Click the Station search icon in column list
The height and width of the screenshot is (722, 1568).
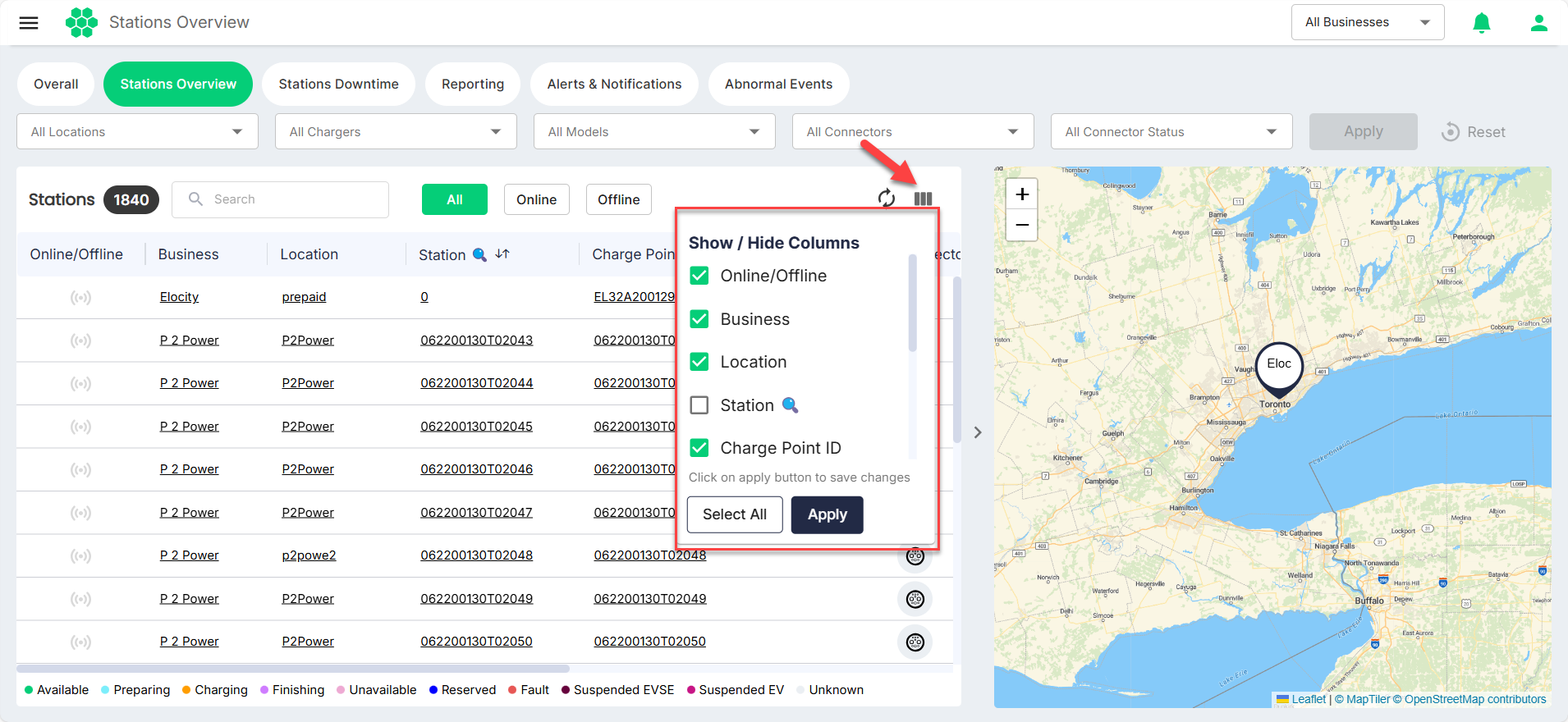pyautogui.click(x=790, y=404)
